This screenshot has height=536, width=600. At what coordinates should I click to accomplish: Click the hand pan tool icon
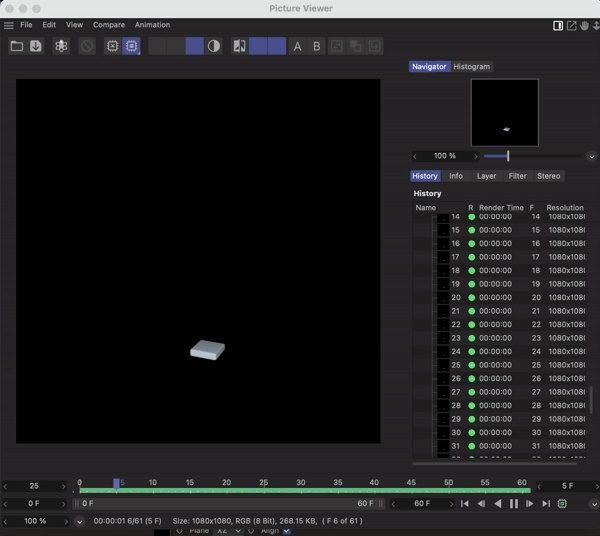(584, 25)
